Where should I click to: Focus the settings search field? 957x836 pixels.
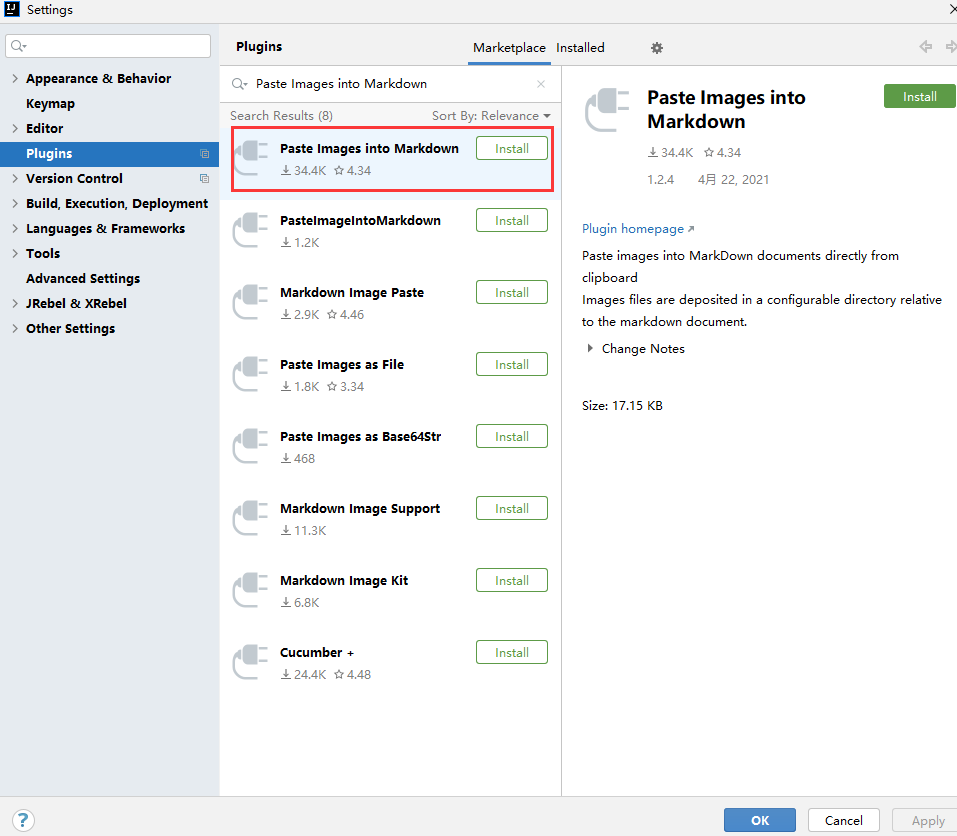108,46
